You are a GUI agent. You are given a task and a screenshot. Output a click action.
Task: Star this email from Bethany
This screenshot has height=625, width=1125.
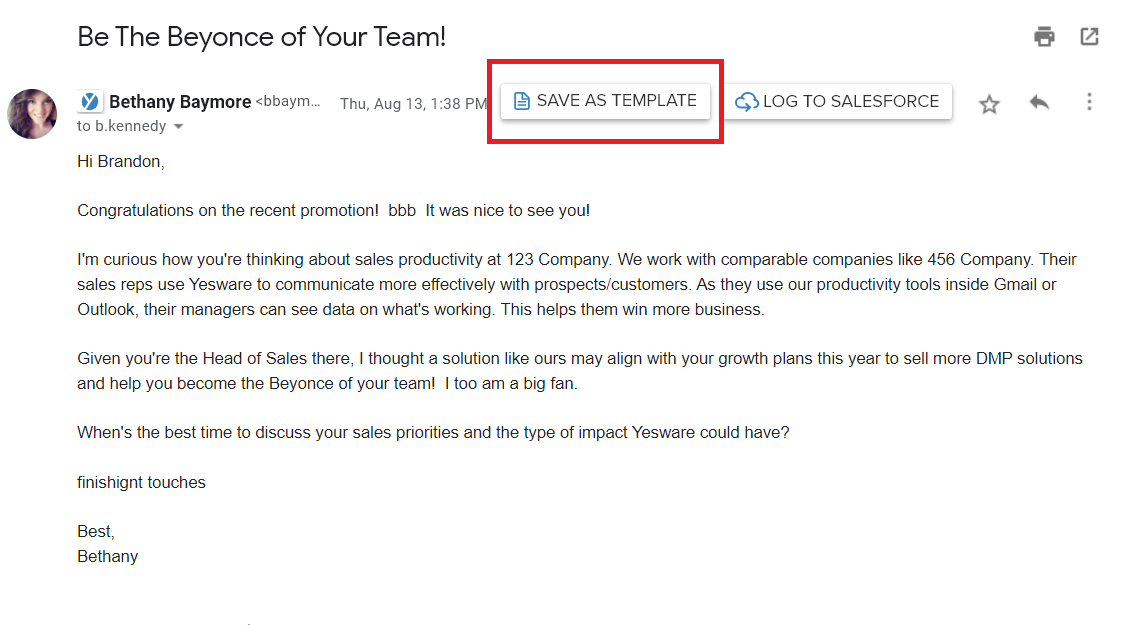coord(989,104)
